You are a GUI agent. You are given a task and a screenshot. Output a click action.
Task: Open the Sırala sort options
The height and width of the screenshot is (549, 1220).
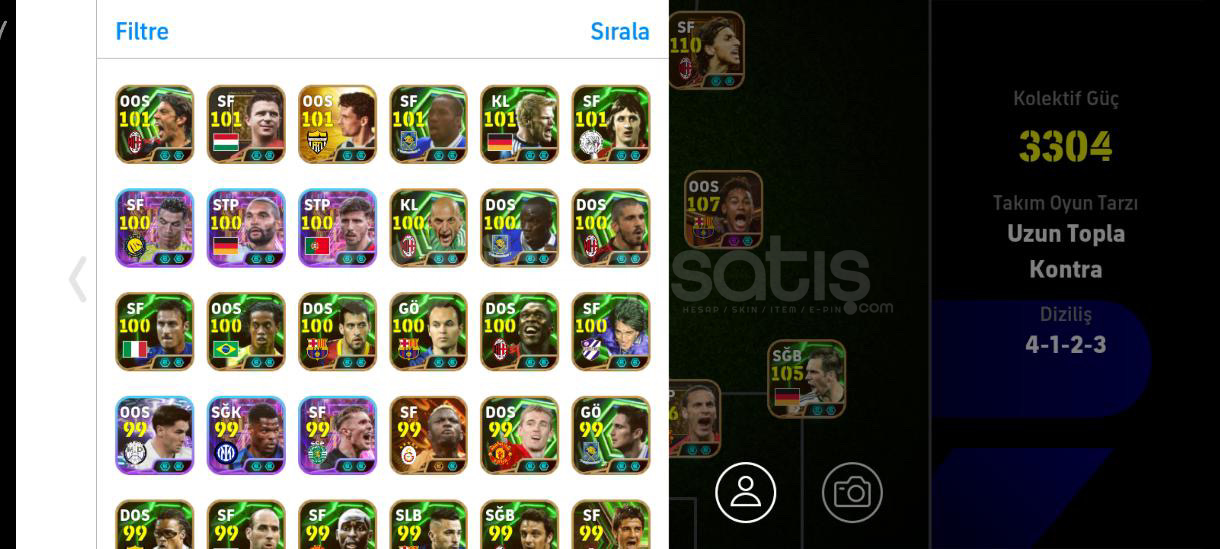pos(620,31)
